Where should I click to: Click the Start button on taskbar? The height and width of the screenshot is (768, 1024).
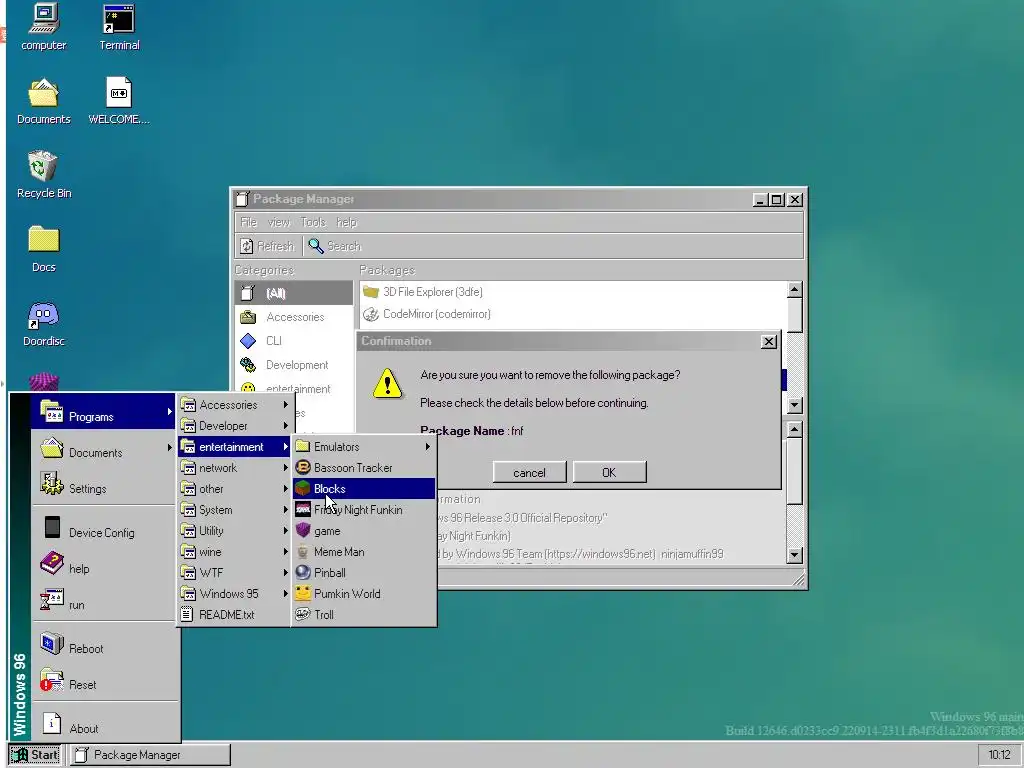click(35, 754)
